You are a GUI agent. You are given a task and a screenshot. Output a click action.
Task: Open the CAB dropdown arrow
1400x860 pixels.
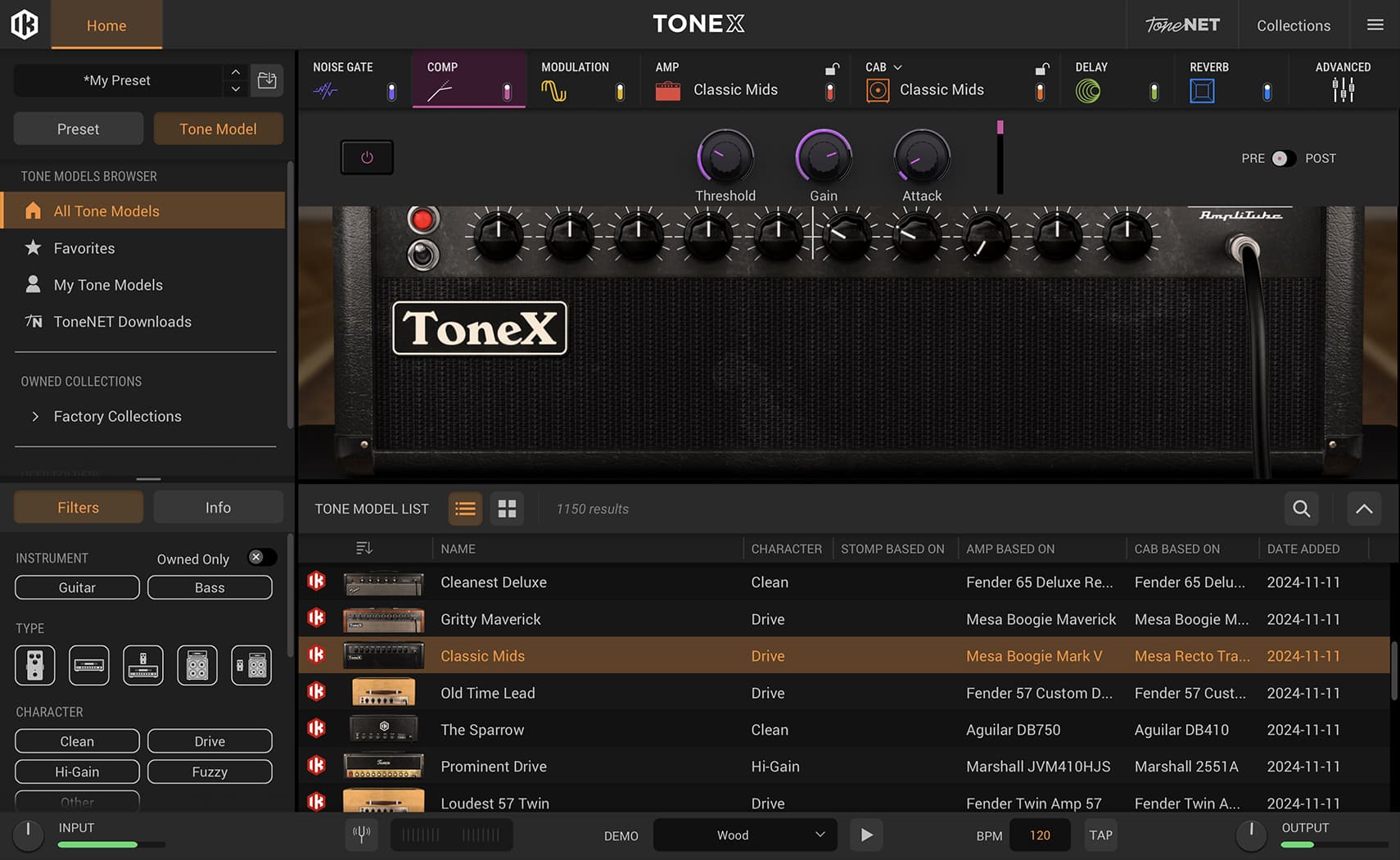pos(897,67)
